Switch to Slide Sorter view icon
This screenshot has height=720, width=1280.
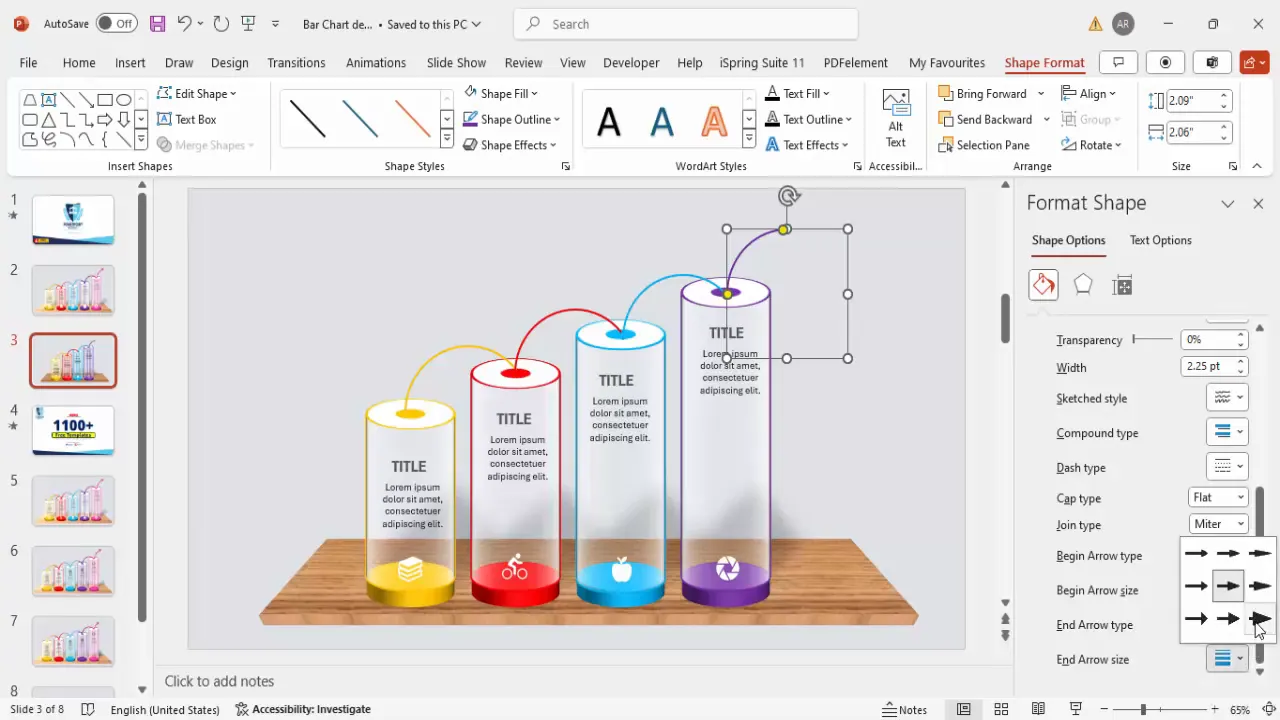point(1001,709)
